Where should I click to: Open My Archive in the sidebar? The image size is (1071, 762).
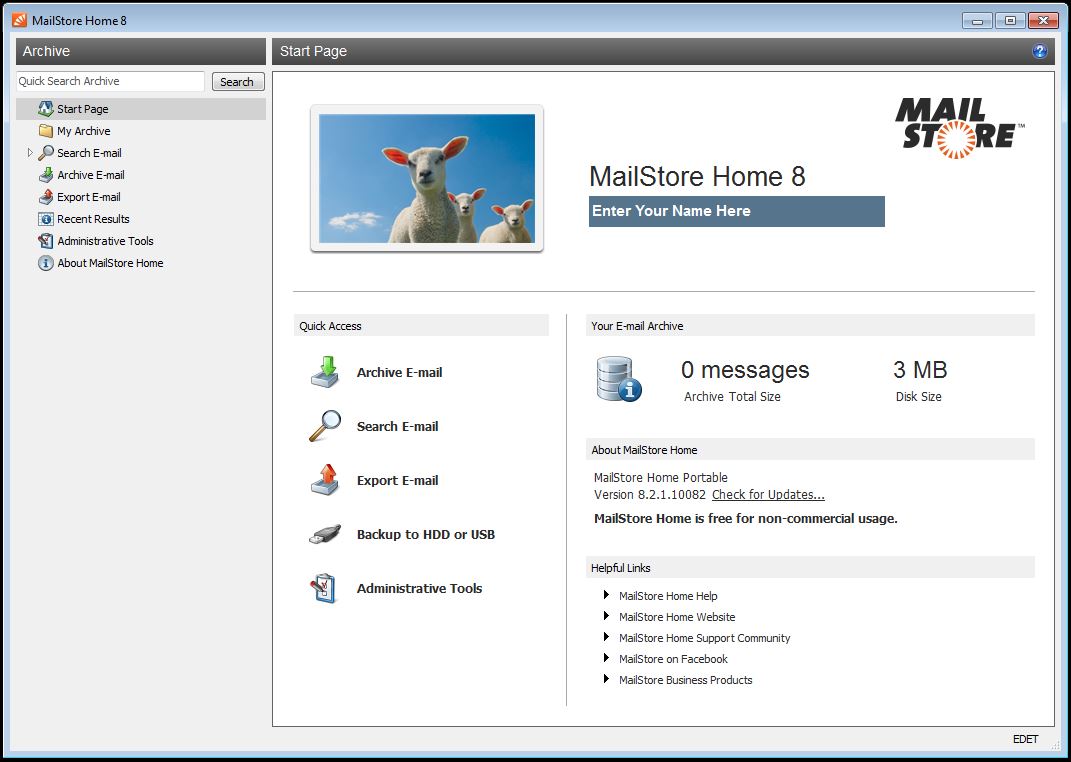click(x=83, y=131)
